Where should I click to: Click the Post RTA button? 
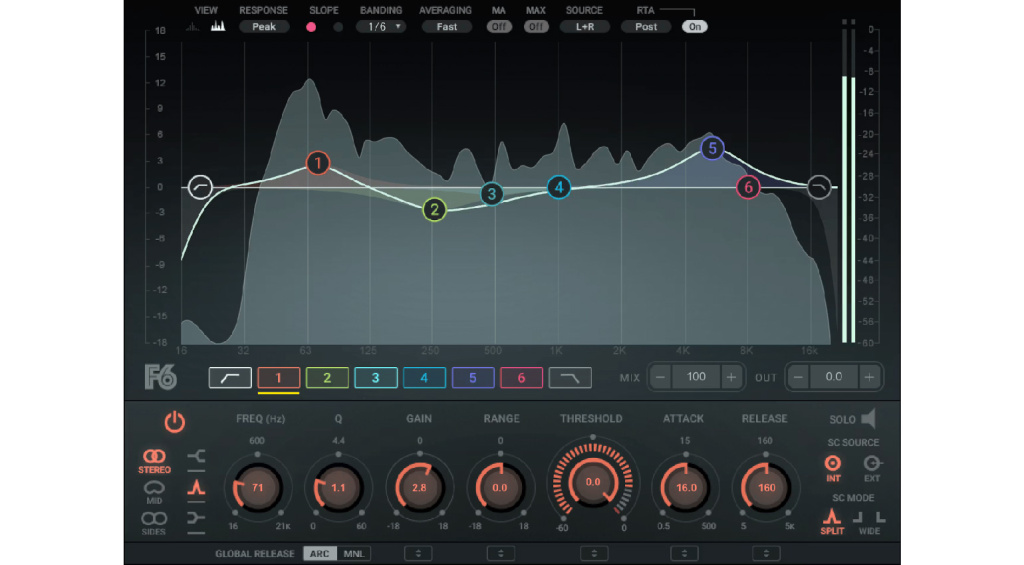[646, 27]
